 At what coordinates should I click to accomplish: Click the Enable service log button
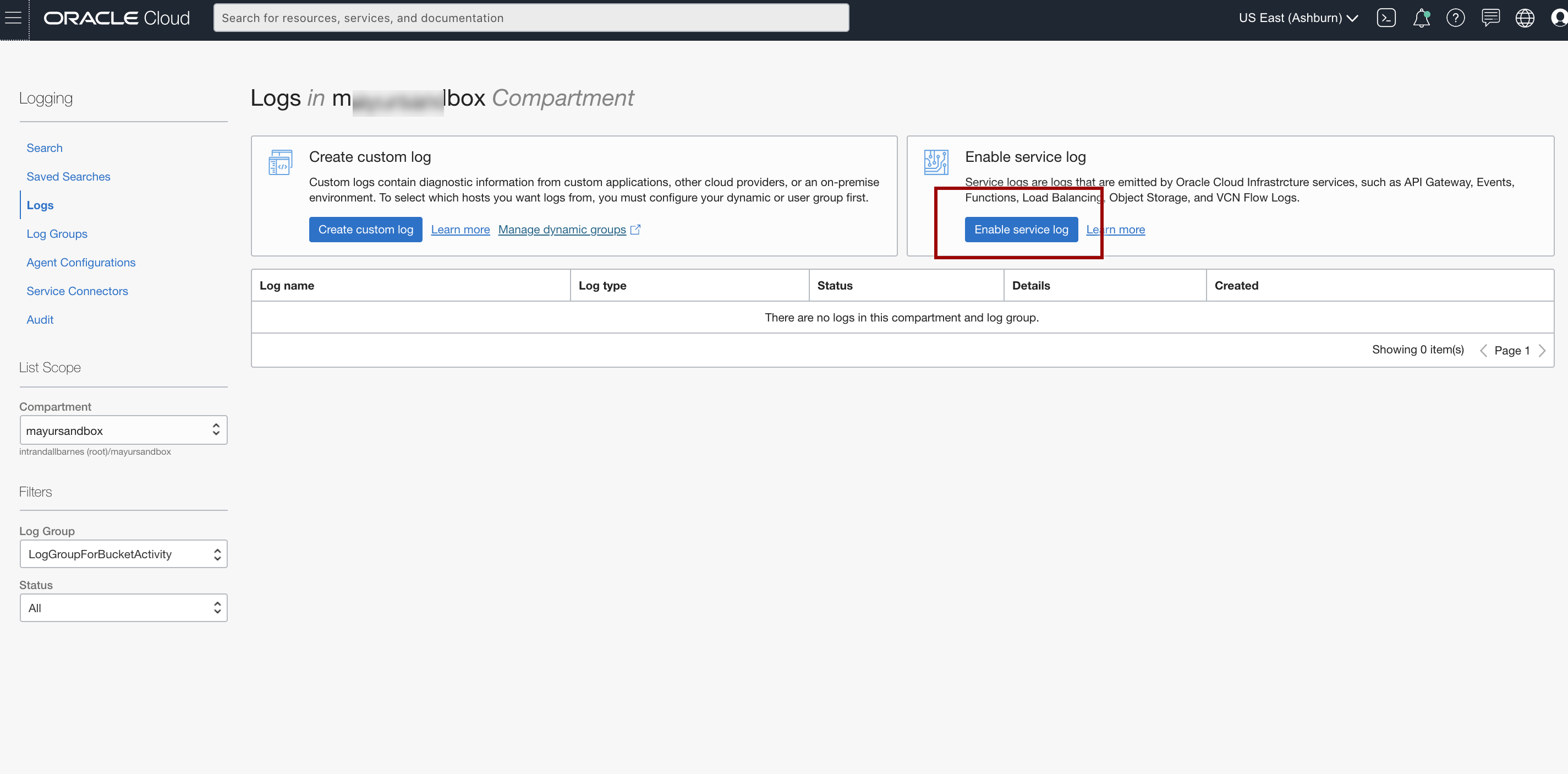pyautogui.click(x=1021, y=230)
